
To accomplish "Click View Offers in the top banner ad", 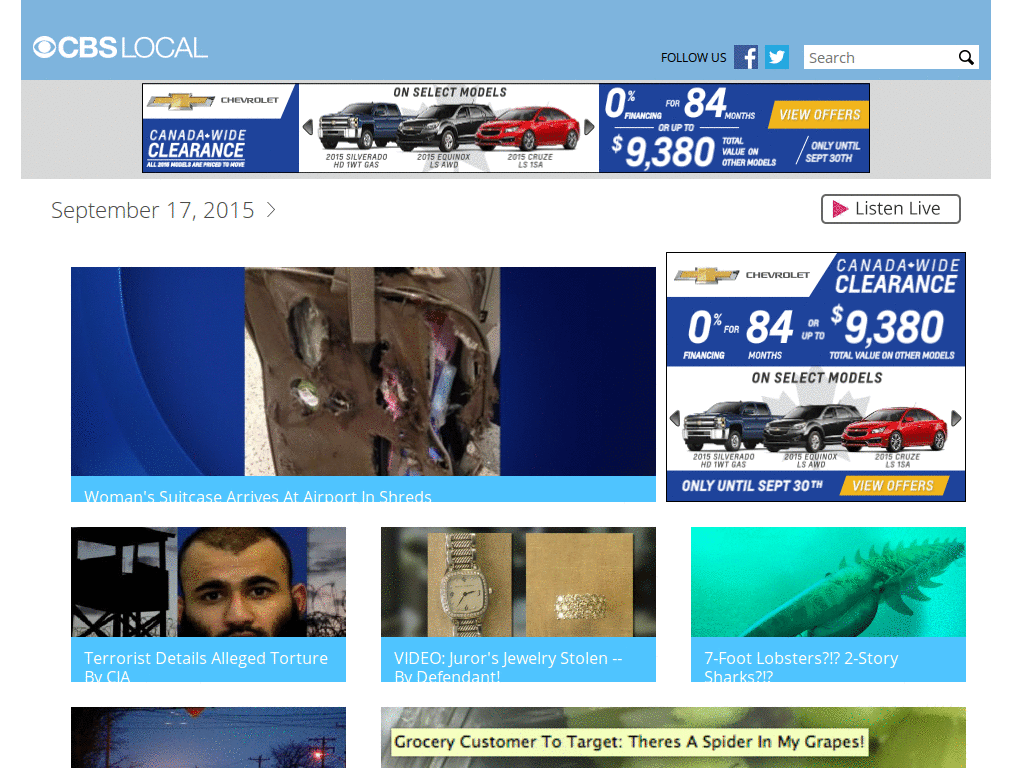I will pyautogui.click(x=820, y=115).
